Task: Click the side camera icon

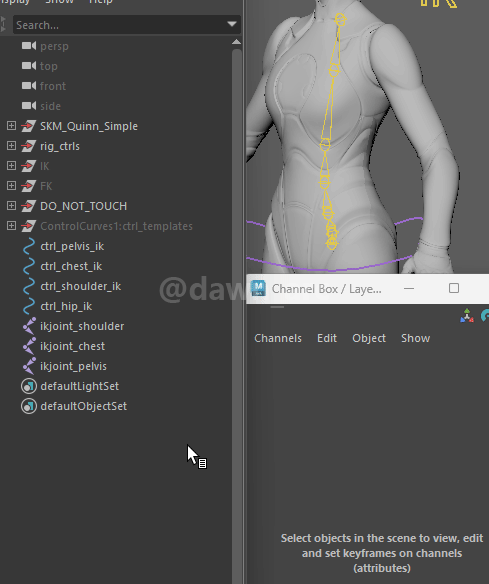Action: pos(29,106)
